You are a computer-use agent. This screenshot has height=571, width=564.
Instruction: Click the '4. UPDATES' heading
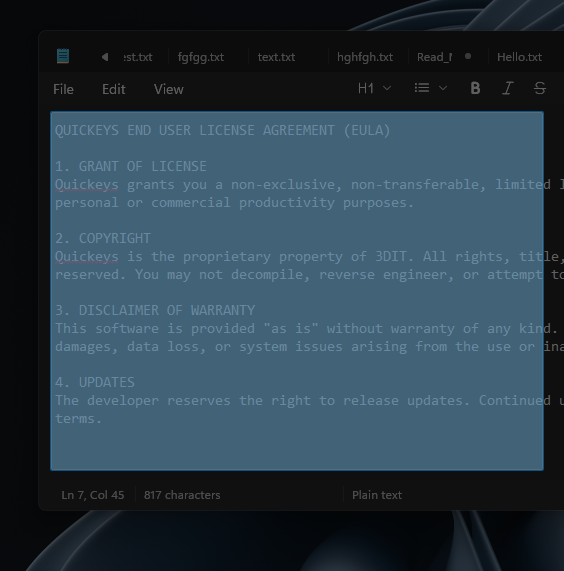click(95, 383)
